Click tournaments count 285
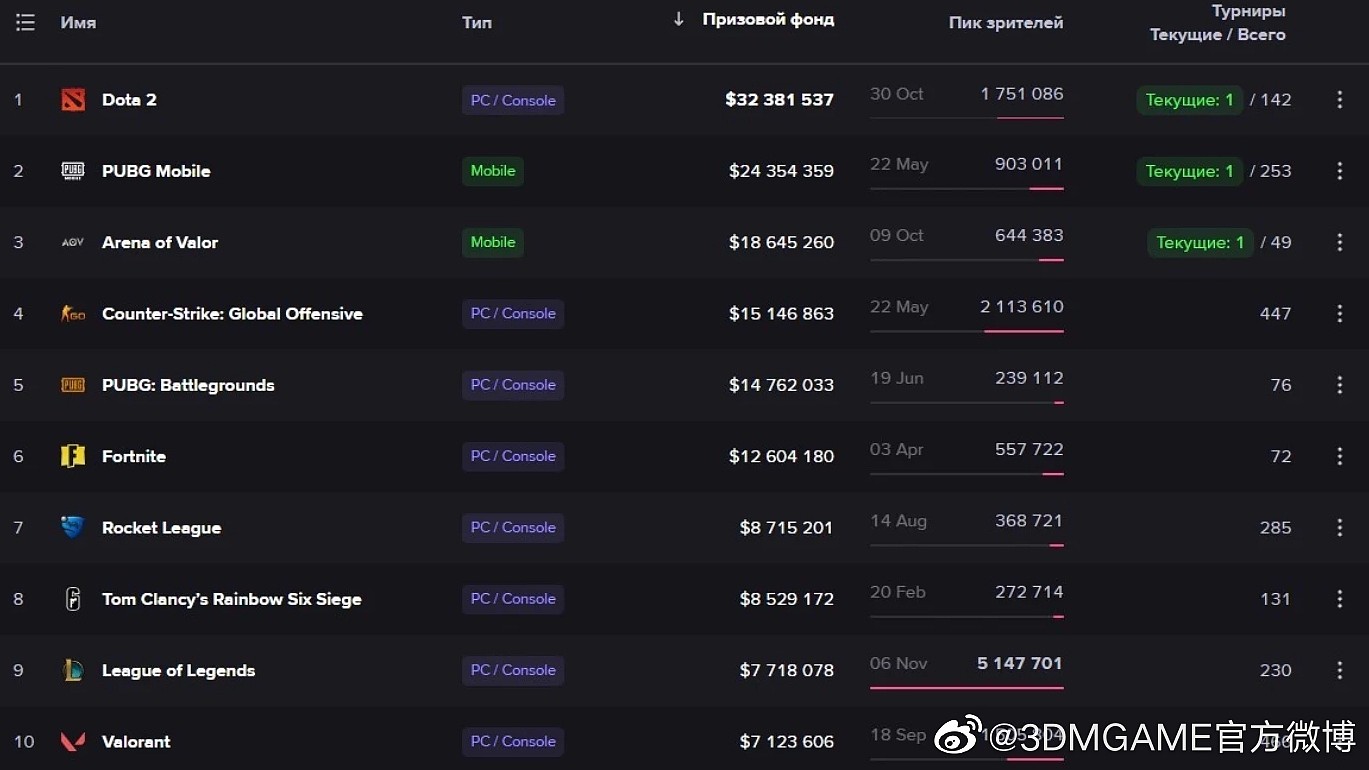Image resolution: width=1369 pixels, height=770 pixels. point(1276,528)
